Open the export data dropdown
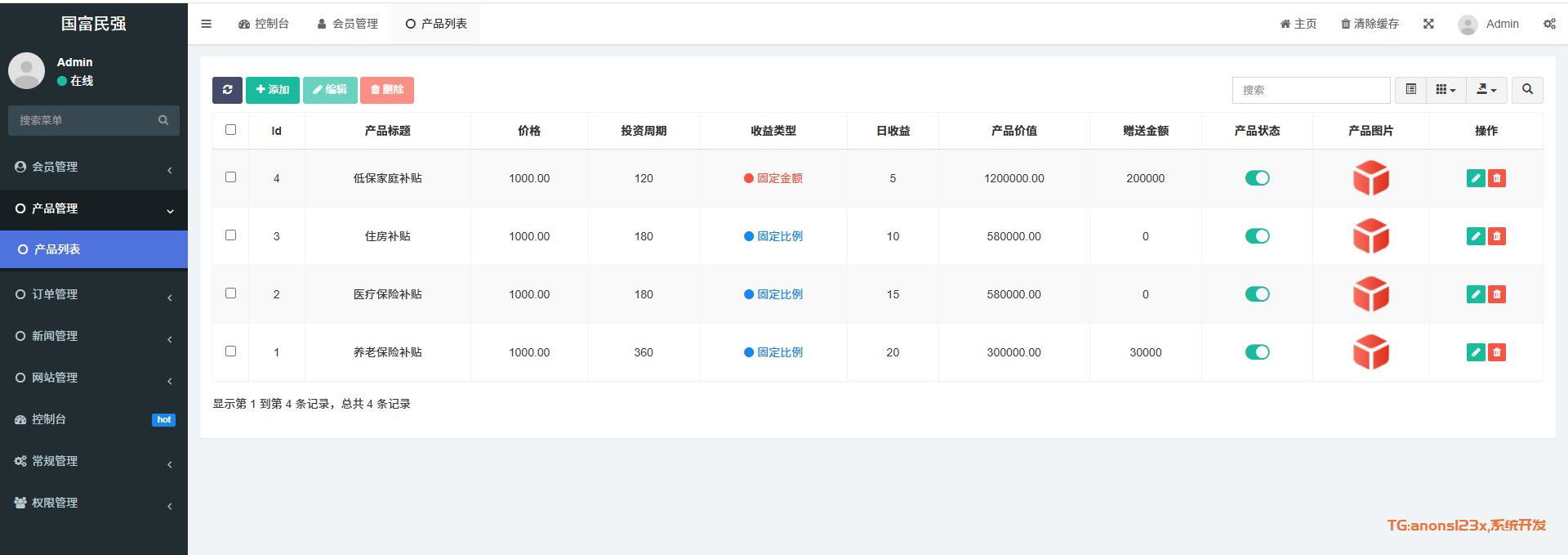 pyautogui.click(x=1486, y=90)
